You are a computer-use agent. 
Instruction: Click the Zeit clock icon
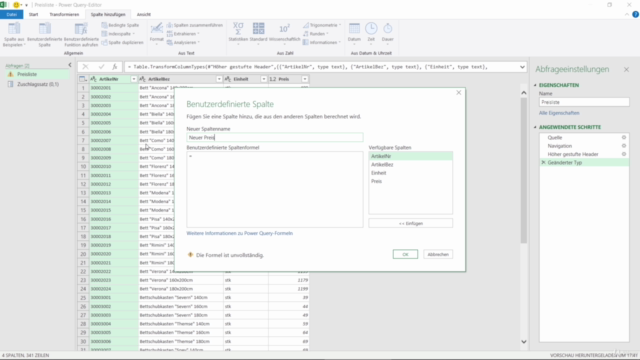[x=371, y=29]
